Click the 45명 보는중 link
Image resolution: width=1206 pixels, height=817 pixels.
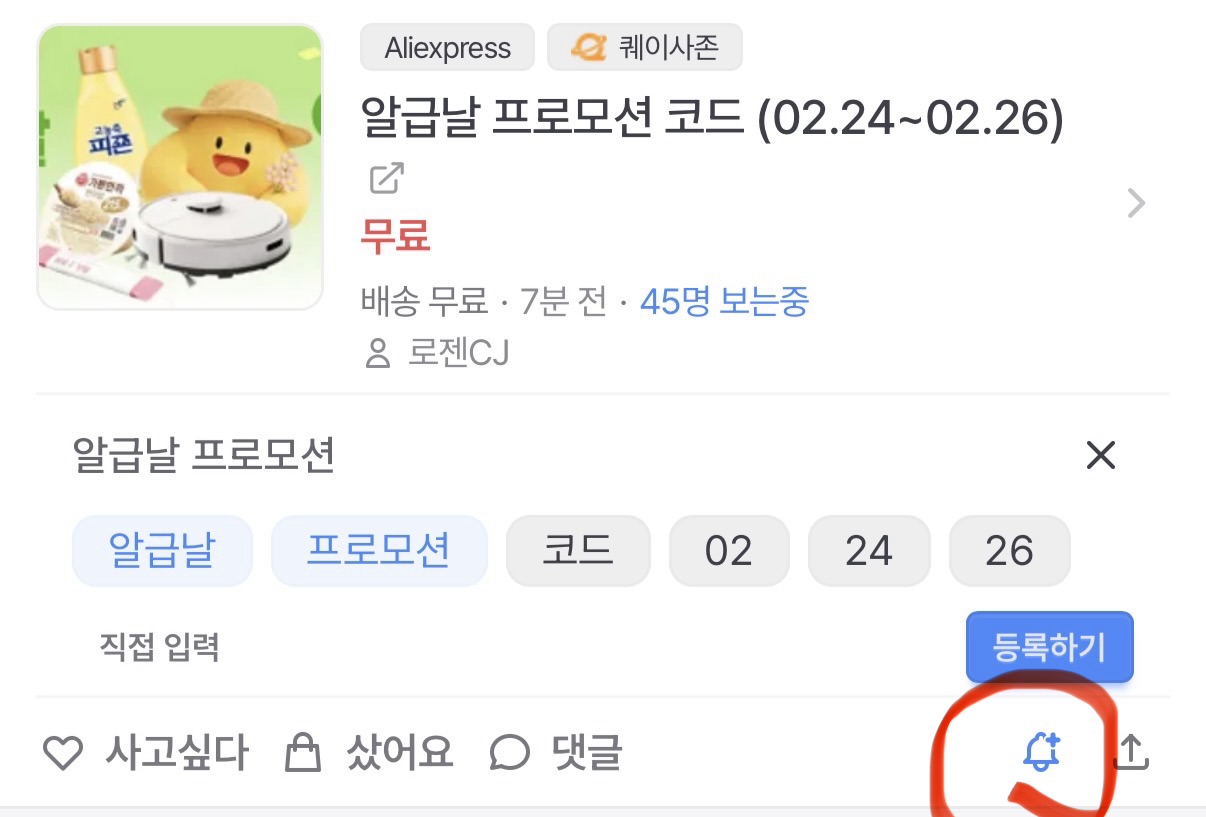724,301
